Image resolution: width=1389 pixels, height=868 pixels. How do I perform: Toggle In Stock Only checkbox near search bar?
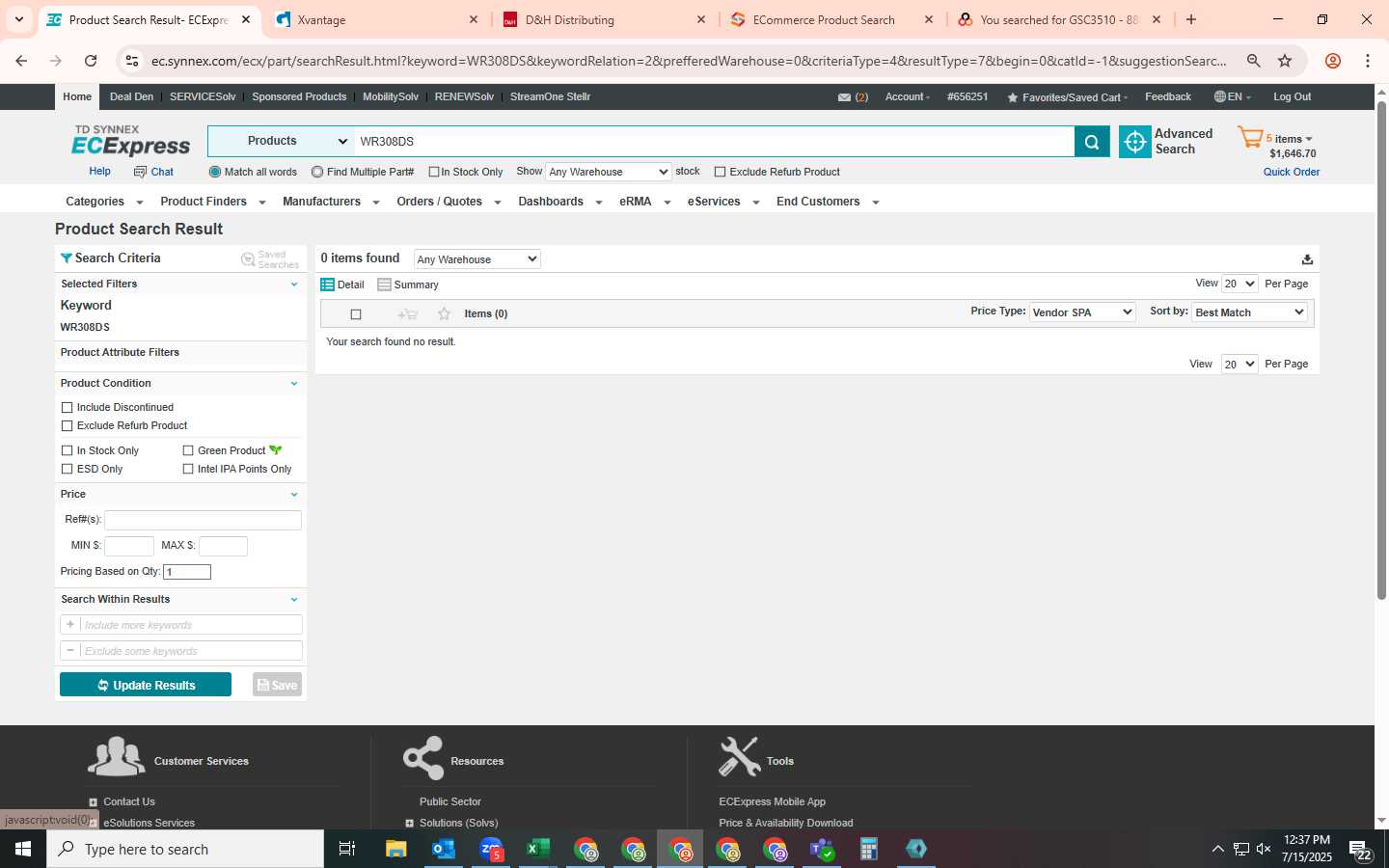[434, 172]
